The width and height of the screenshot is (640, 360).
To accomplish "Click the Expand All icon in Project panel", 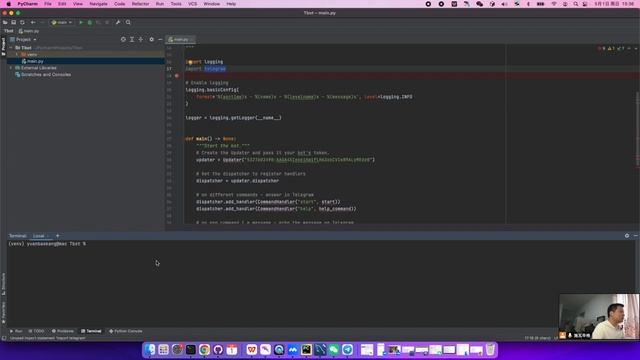I will tap(132, 40).
